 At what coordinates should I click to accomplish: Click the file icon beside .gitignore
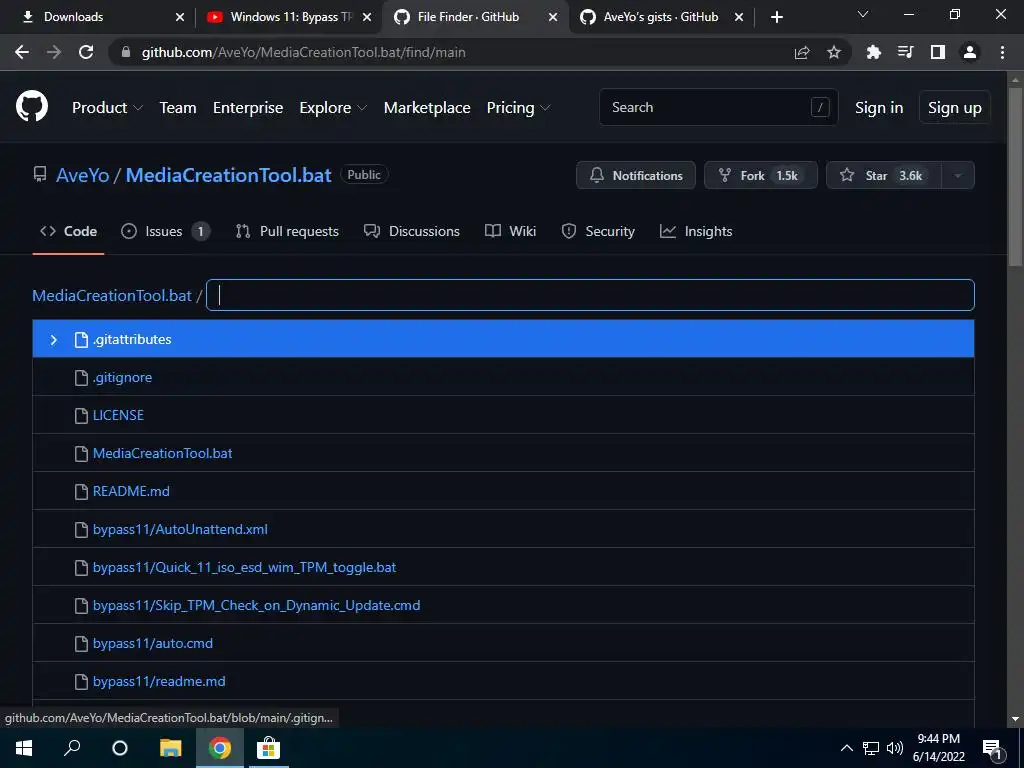point(81,377)
